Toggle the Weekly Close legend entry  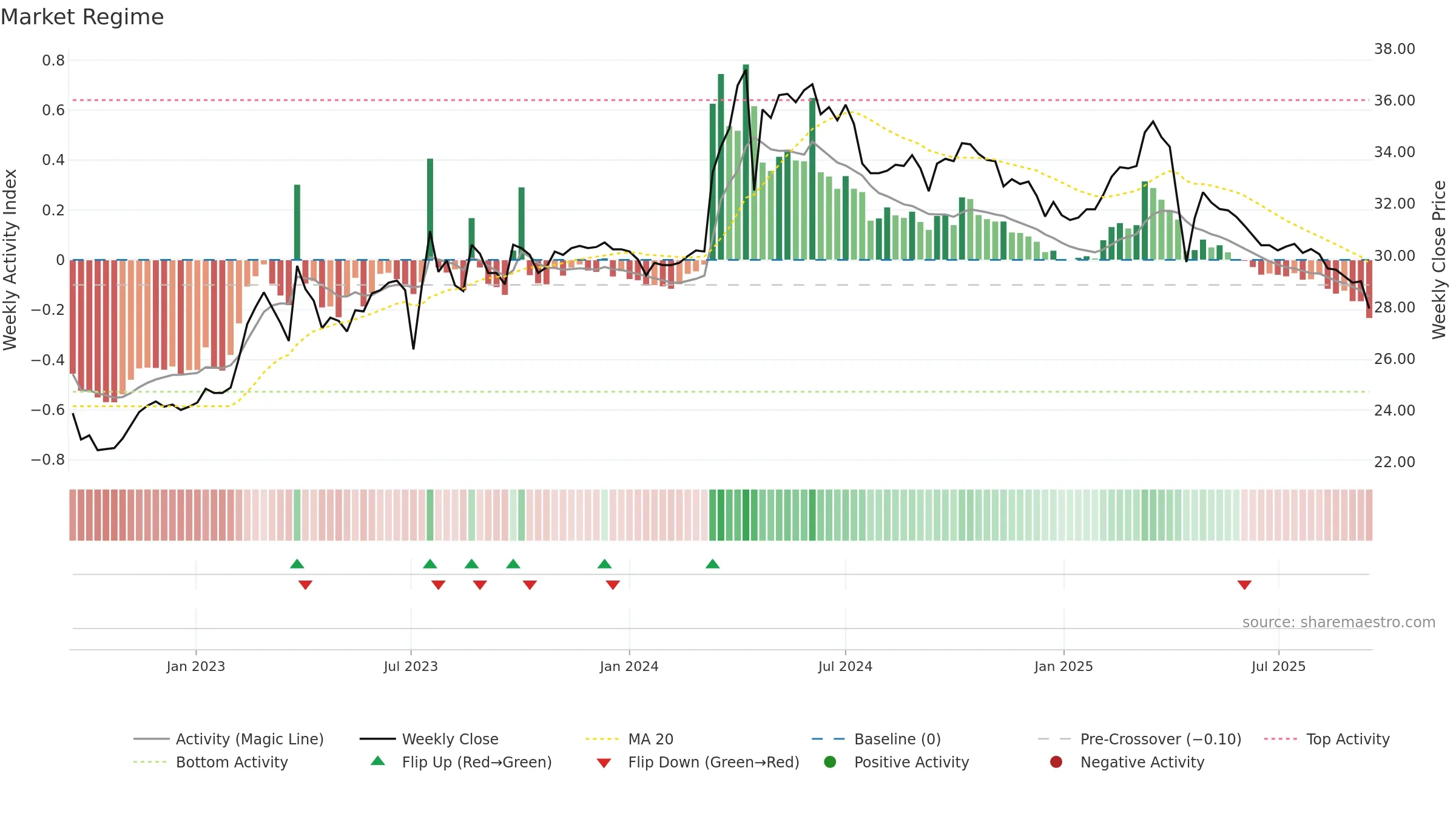[429, 739]
